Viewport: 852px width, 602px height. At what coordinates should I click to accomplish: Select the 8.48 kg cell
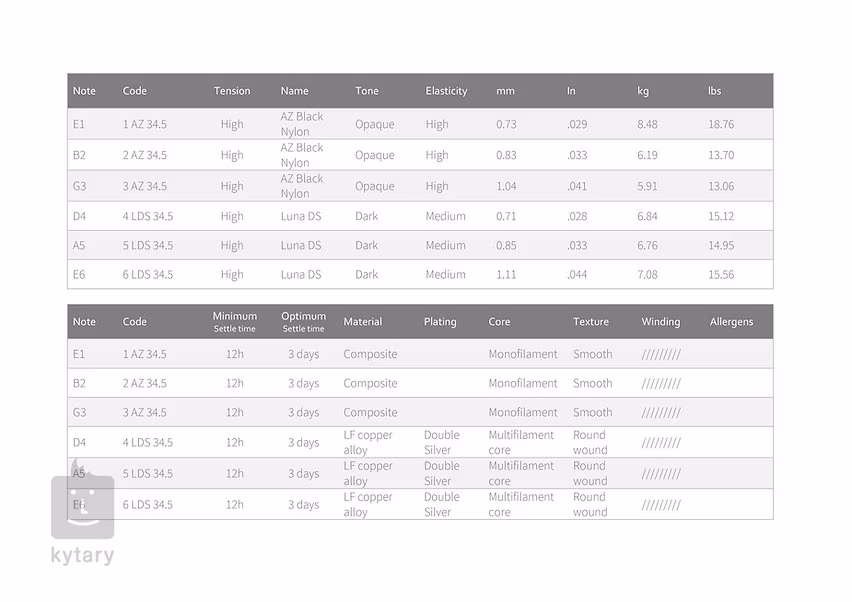click(648, 125)
